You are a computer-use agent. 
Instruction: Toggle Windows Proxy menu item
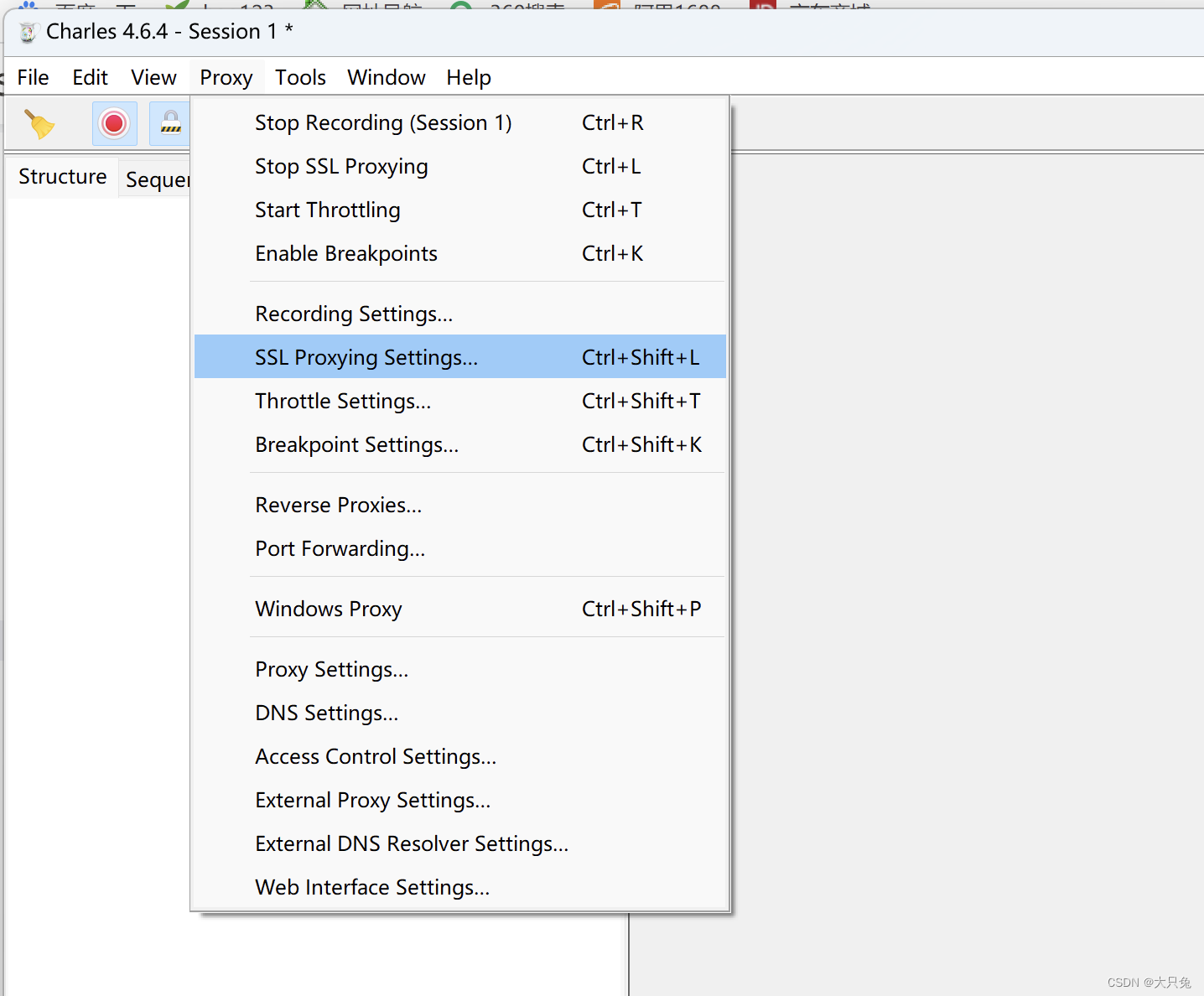coord(460,610)
